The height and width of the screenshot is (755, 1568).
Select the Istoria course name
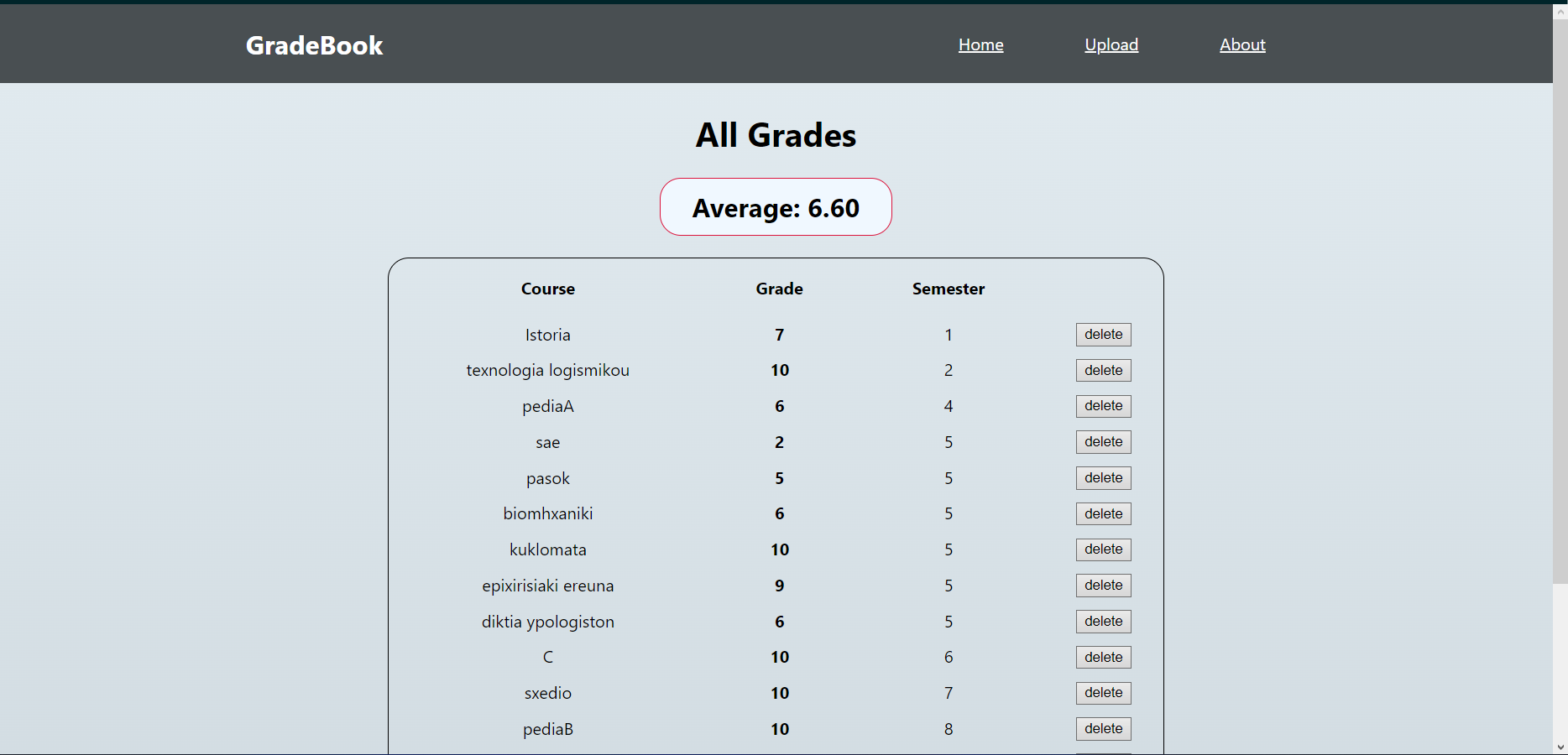pyautogui.click(x=548, y=335)
